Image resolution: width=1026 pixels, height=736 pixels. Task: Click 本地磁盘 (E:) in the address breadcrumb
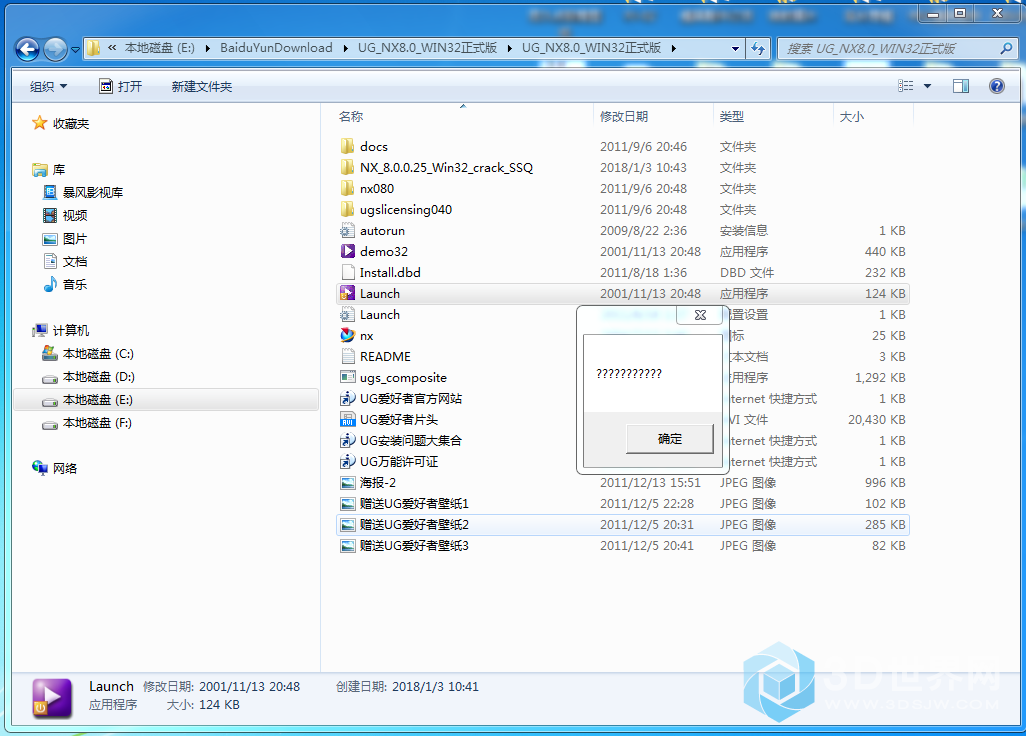(x=160, y=48)
